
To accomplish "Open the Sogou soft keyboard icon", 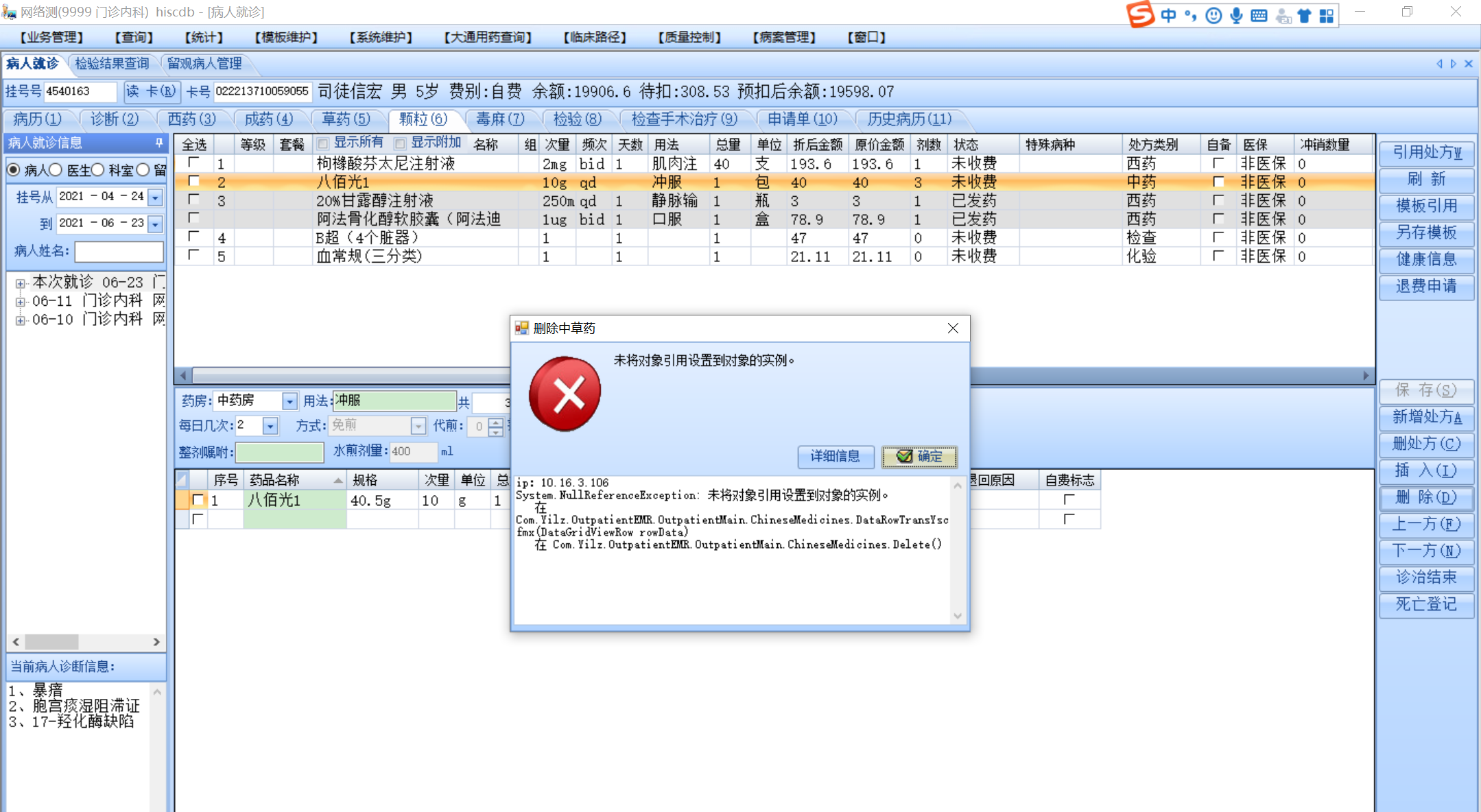I will 1259,15.
